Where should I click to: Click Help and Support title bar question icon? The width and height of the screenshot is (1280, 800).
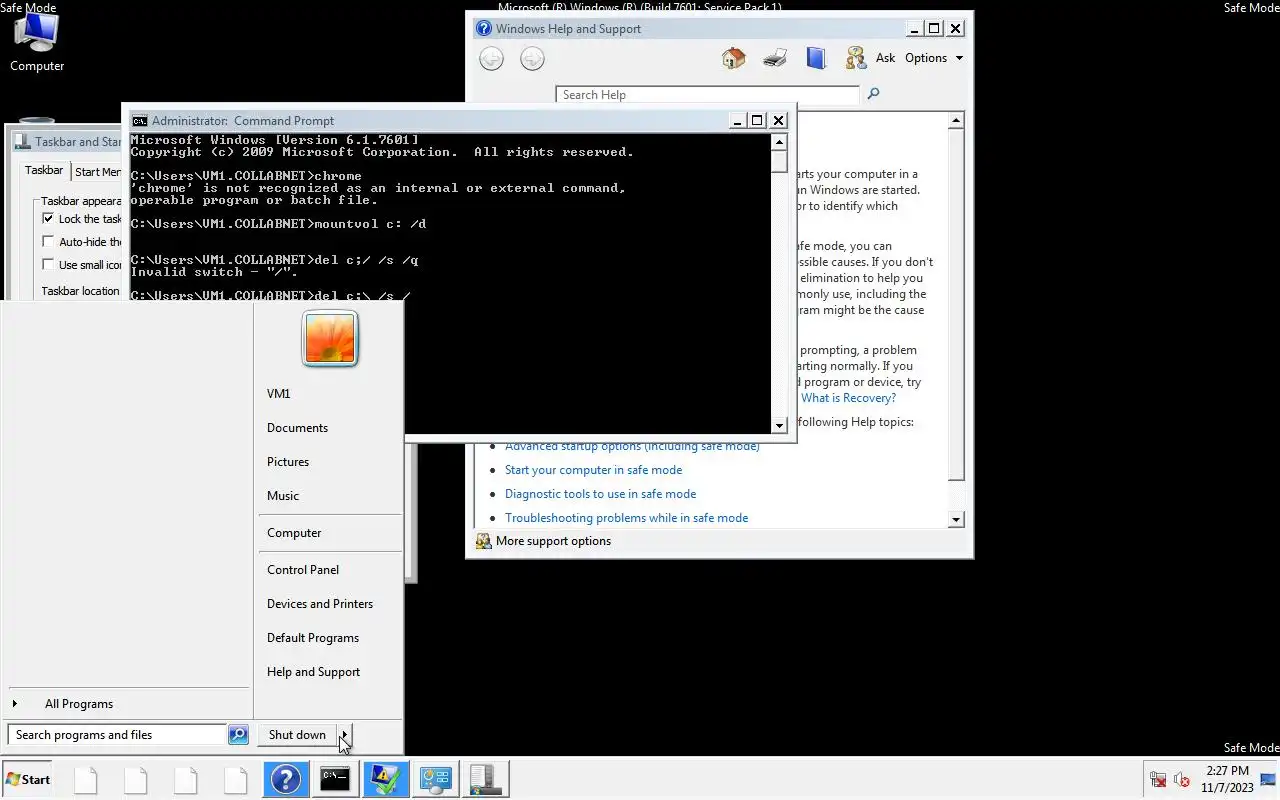pos(484,28)
